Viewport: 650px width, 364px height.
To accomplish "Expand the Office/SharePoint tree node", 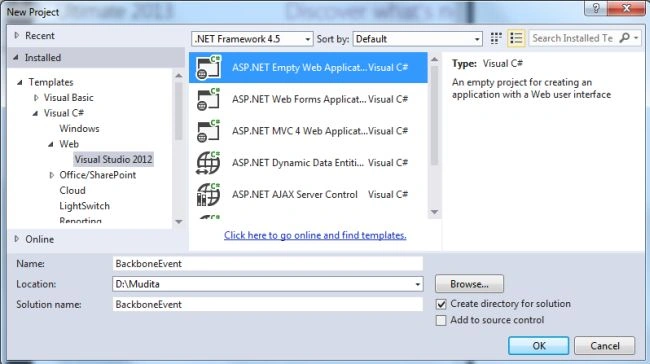I will [51, 175].
